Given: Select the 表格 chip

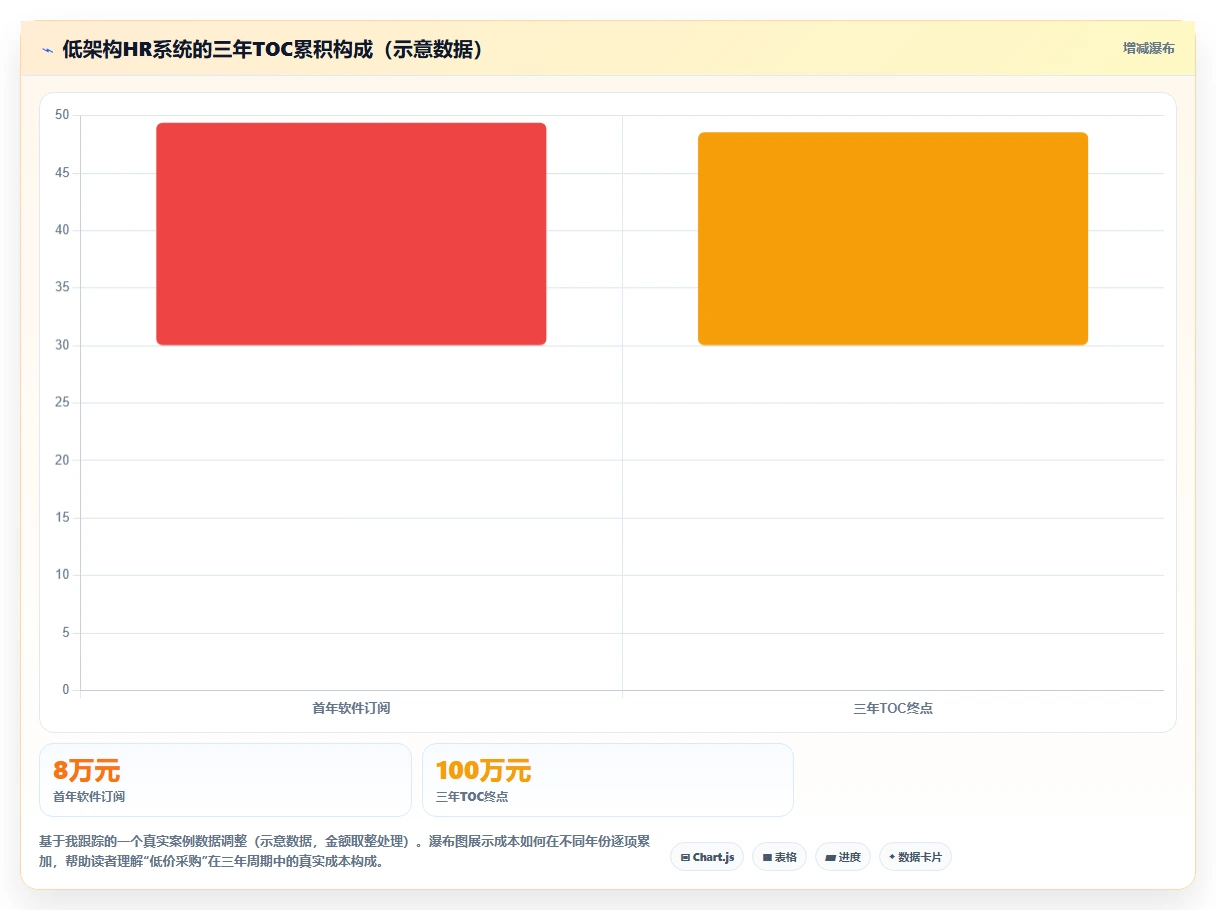Looking at the screenshot, I should click(779, 857).
